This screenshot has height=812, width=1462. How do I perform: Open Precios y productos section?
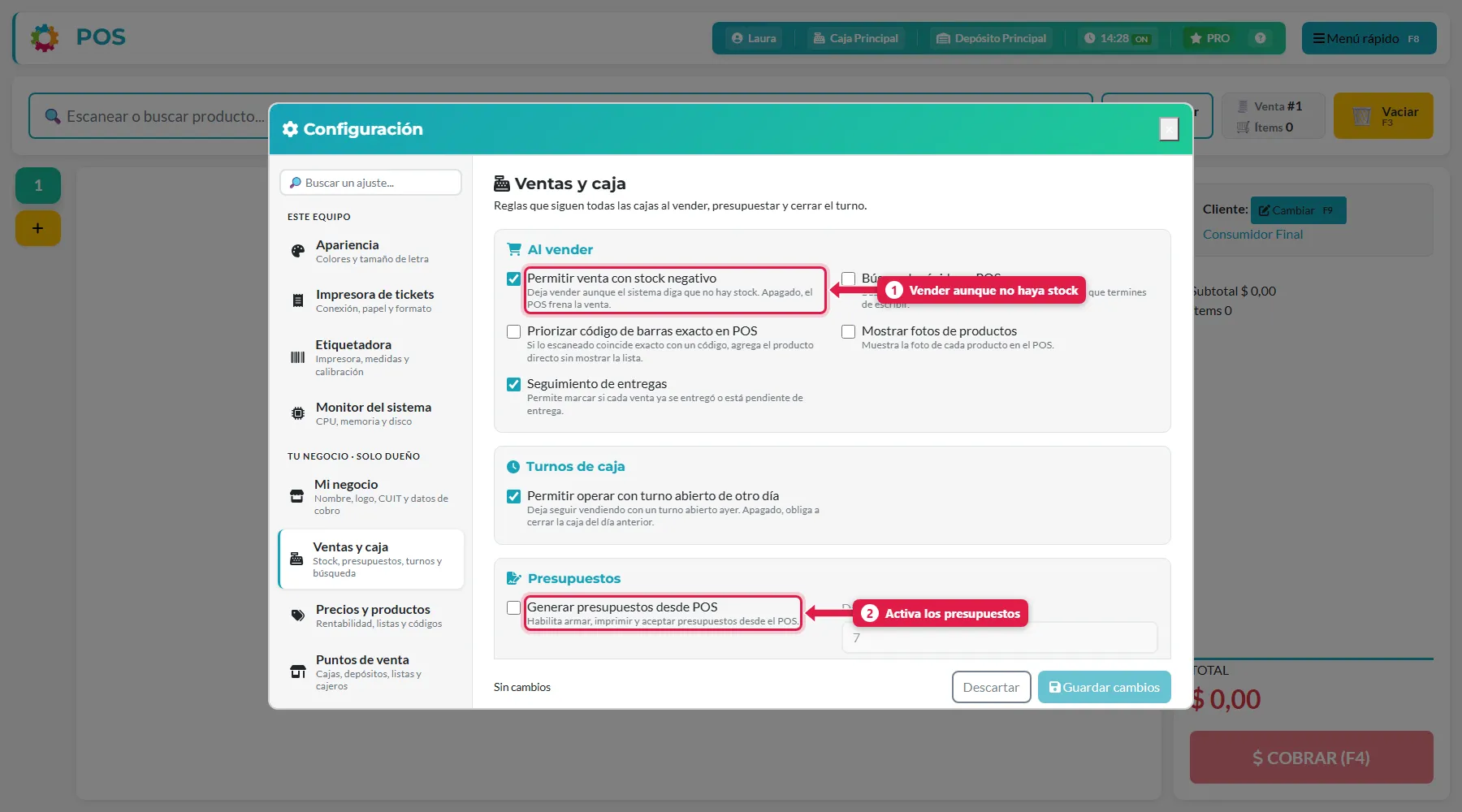[371, 616]
